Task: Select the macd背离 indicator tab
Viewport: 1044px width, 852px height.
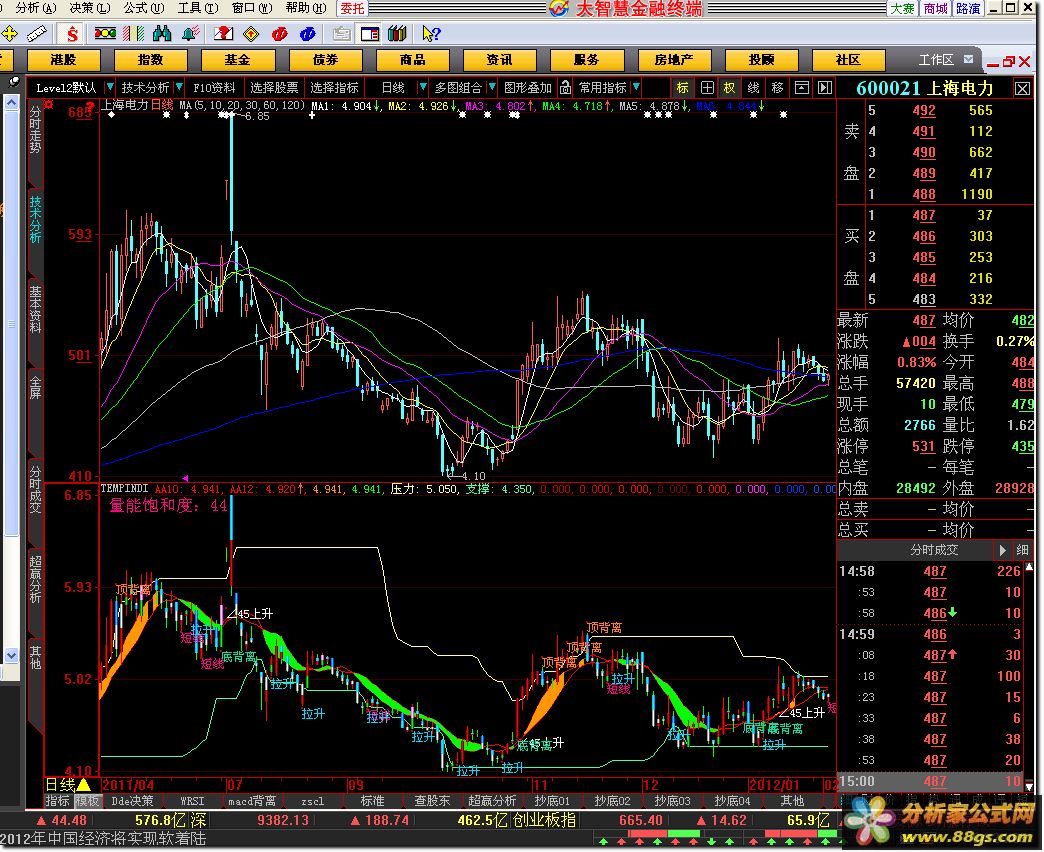Action: (252, 801)
